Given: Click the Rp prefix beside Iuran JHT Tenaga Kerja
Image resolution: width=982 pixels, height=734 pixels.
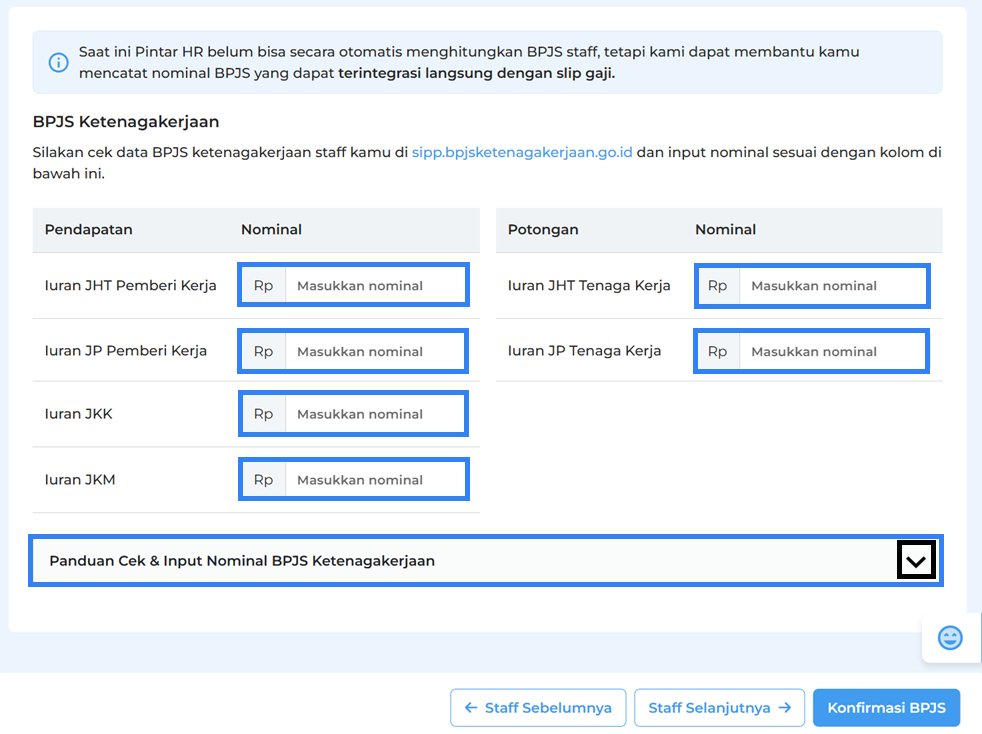Looking at the screenshot, I should 717,286.
